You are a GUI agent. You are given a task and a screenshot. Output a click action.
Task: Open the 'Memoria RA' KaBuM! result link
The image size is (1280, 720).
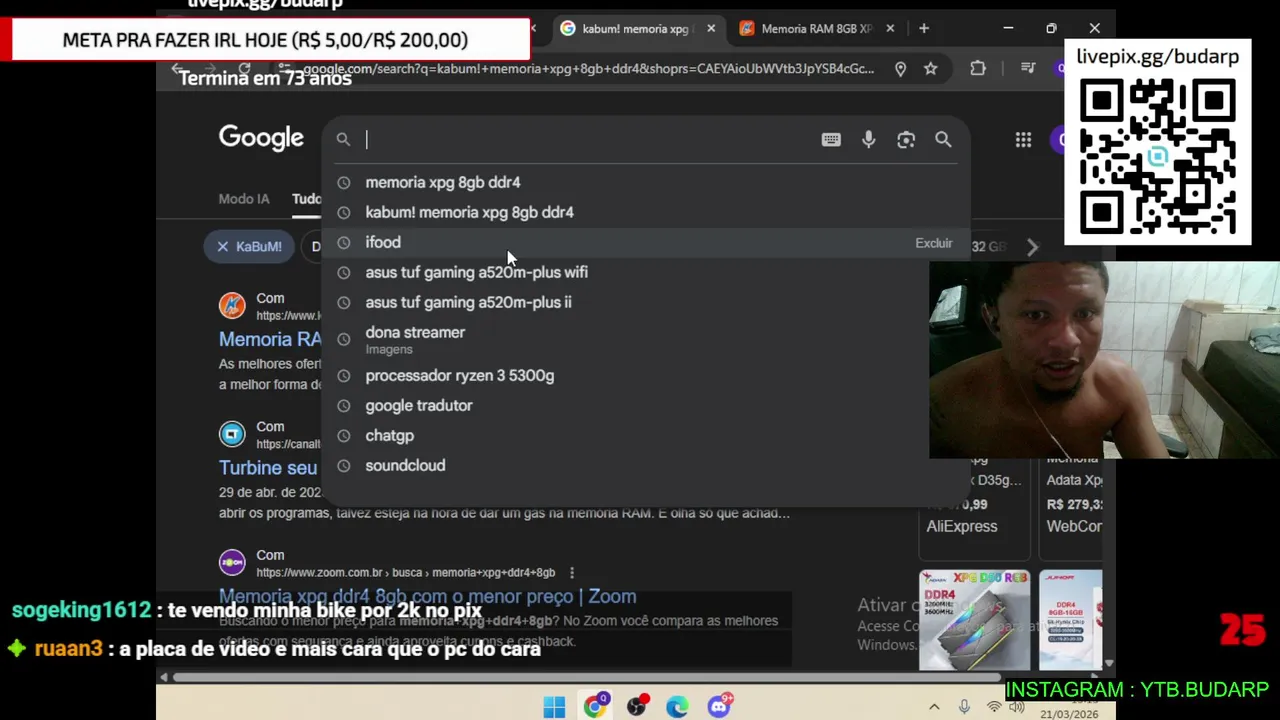270,339
